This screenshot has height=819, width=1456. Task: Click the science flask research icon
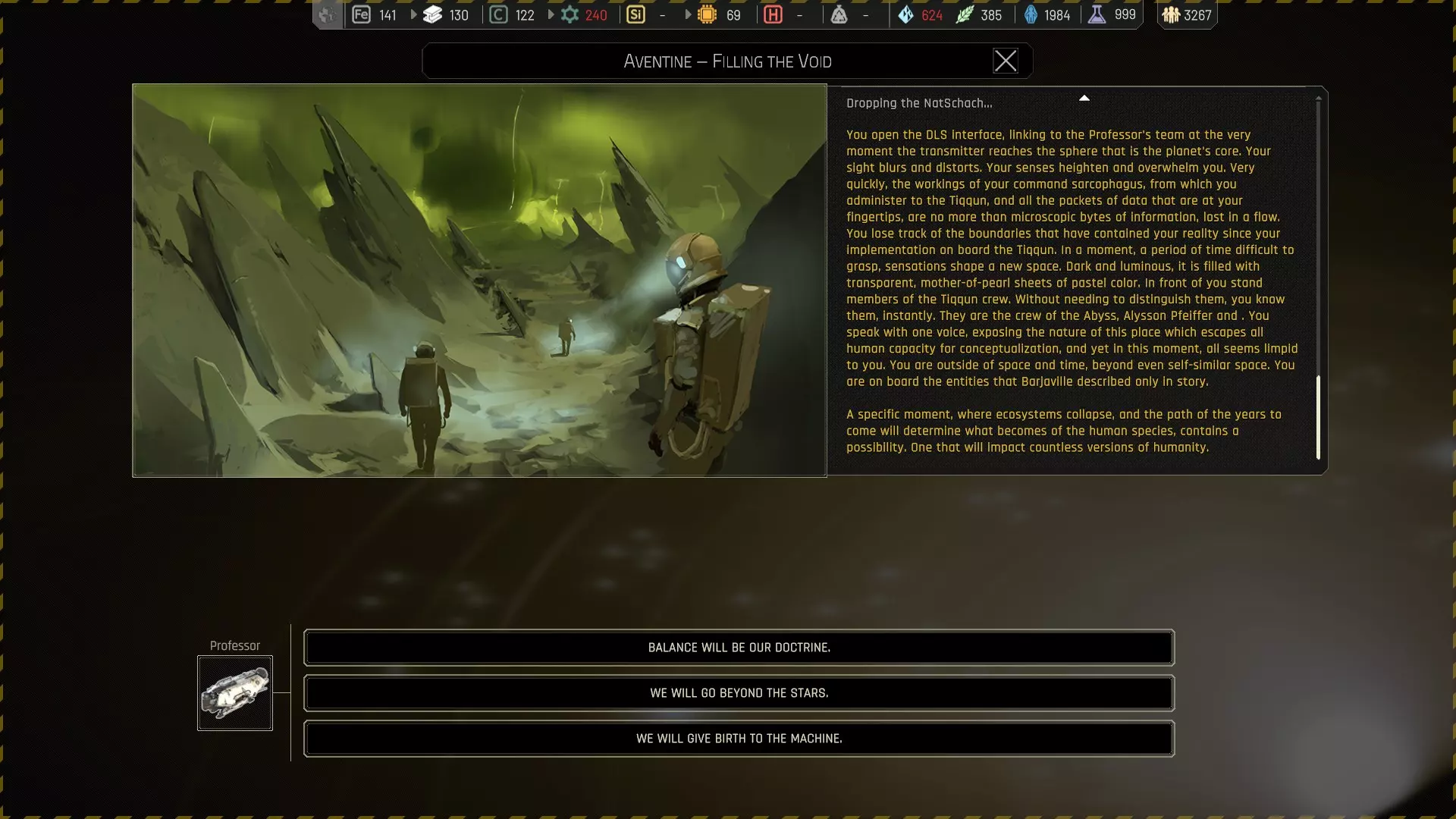pyautogui.click(x=1097, y=14)
